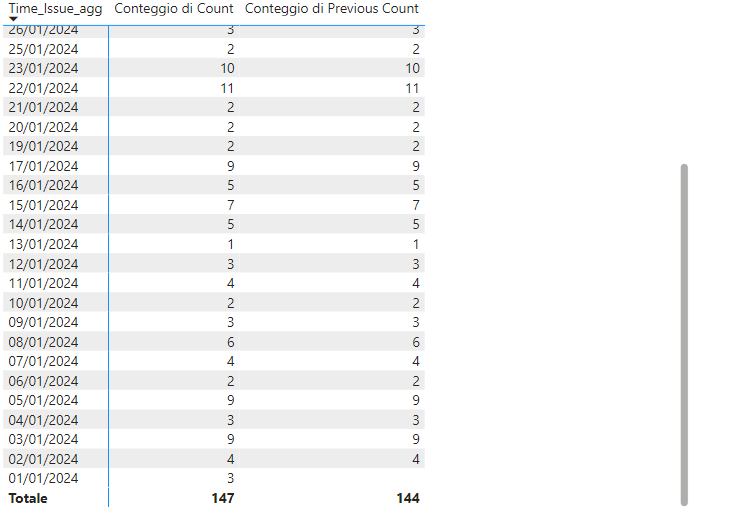This screenshot has height=522, width=729.
Task: Click the total Count value 147
Action: [223, 499]
